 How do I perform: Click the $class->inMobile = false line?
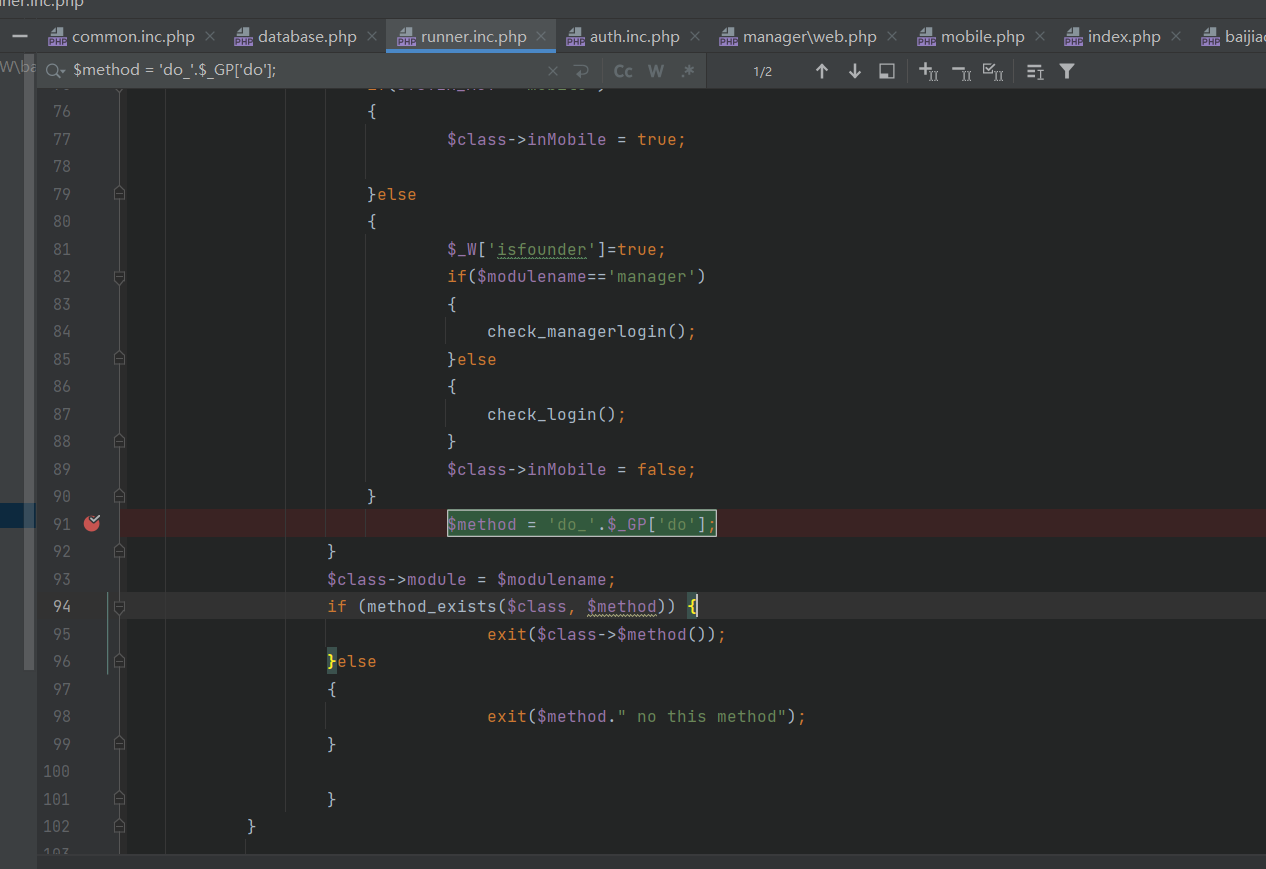[571, 469]
